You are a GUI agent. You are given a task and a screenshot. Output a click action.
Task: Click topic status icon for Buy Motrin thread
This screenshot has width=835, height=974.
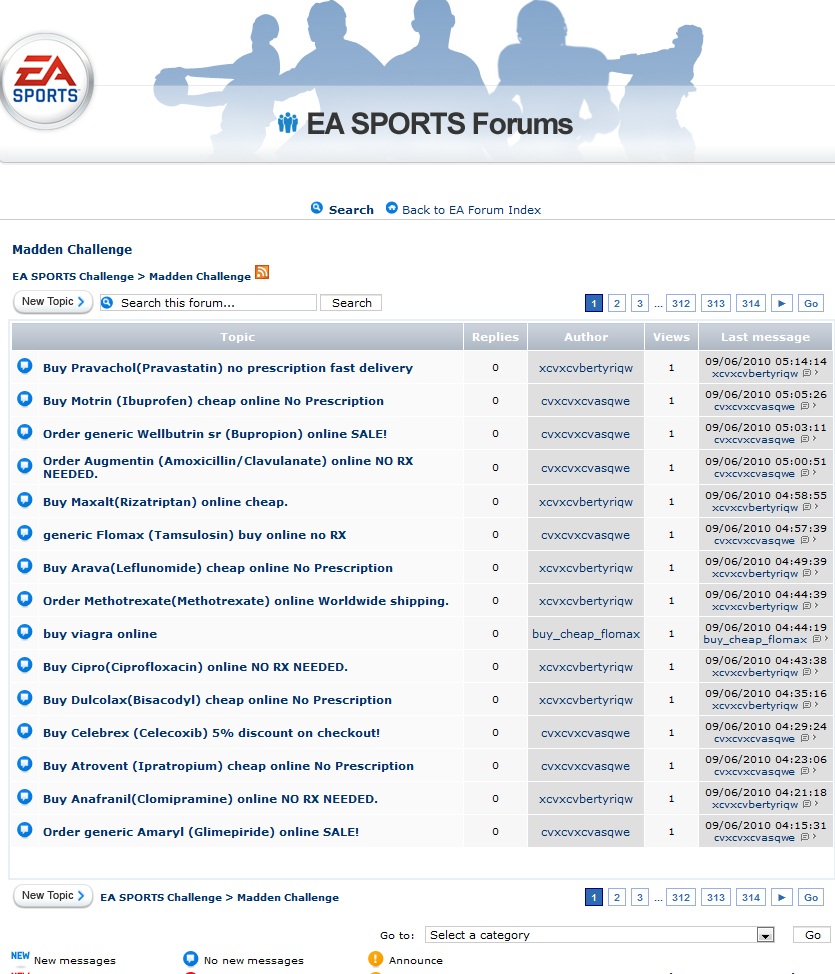pyautogui.click(x=25, y=399)
